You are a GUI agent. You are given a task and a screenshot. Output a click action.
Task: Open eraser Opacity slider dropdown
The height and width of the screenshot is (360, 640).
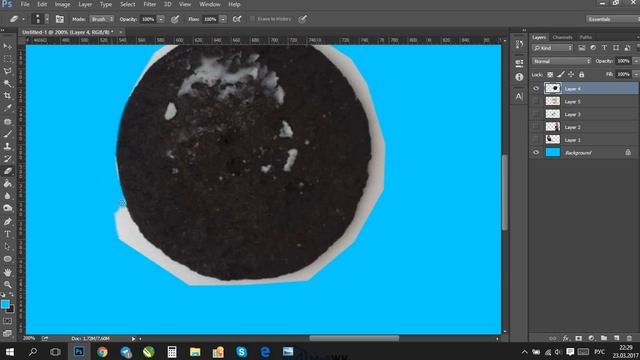tap(161, 19)
